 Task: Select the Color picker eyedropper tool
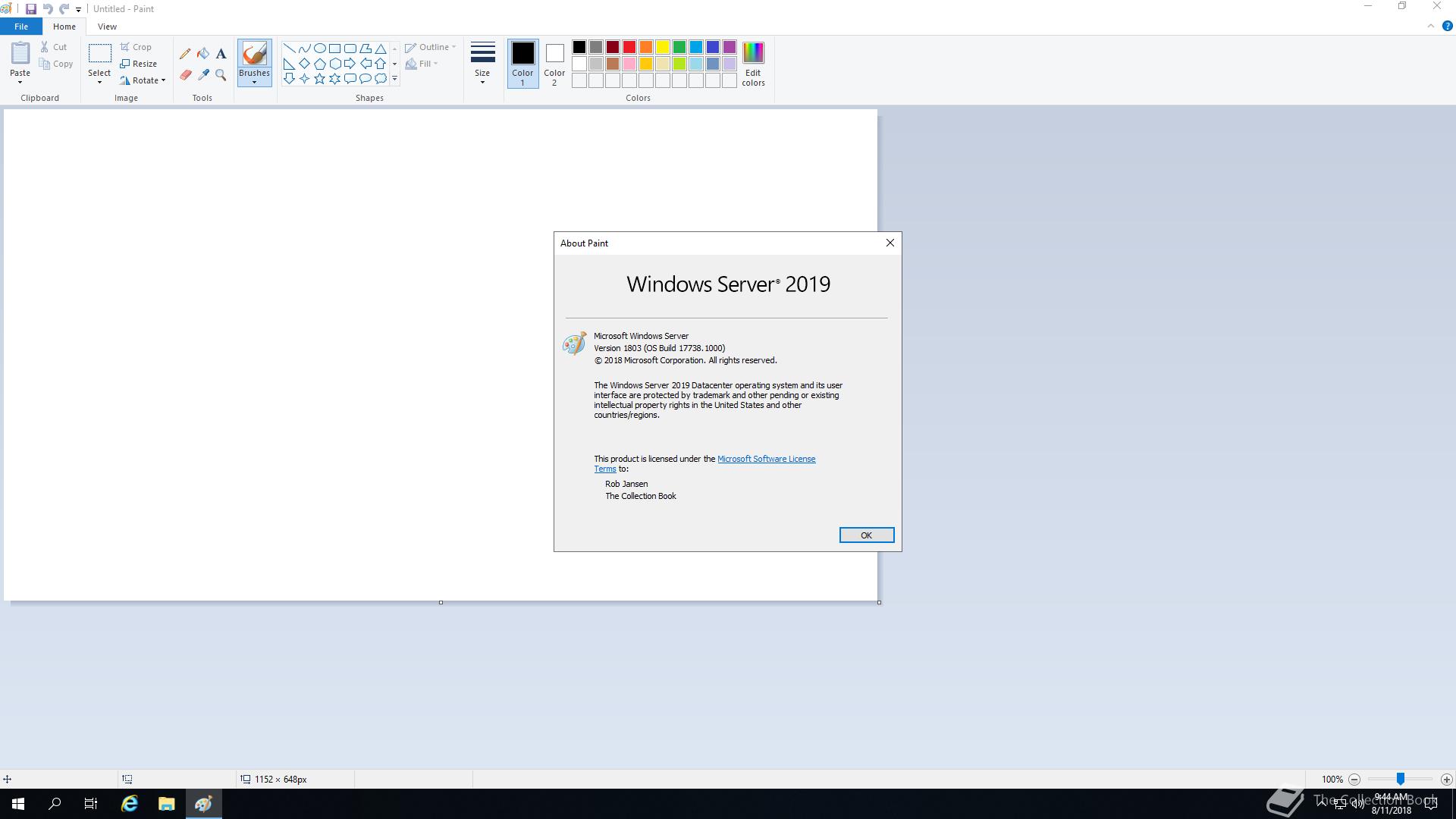click(203, 74)
